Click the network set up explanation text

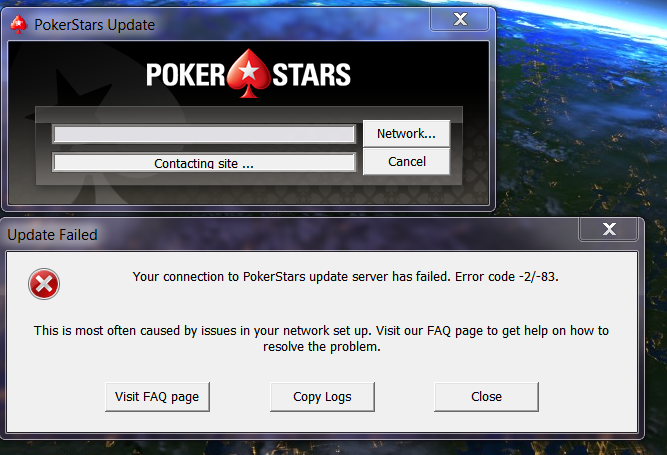pyautogui.click(x=322, y=338)
